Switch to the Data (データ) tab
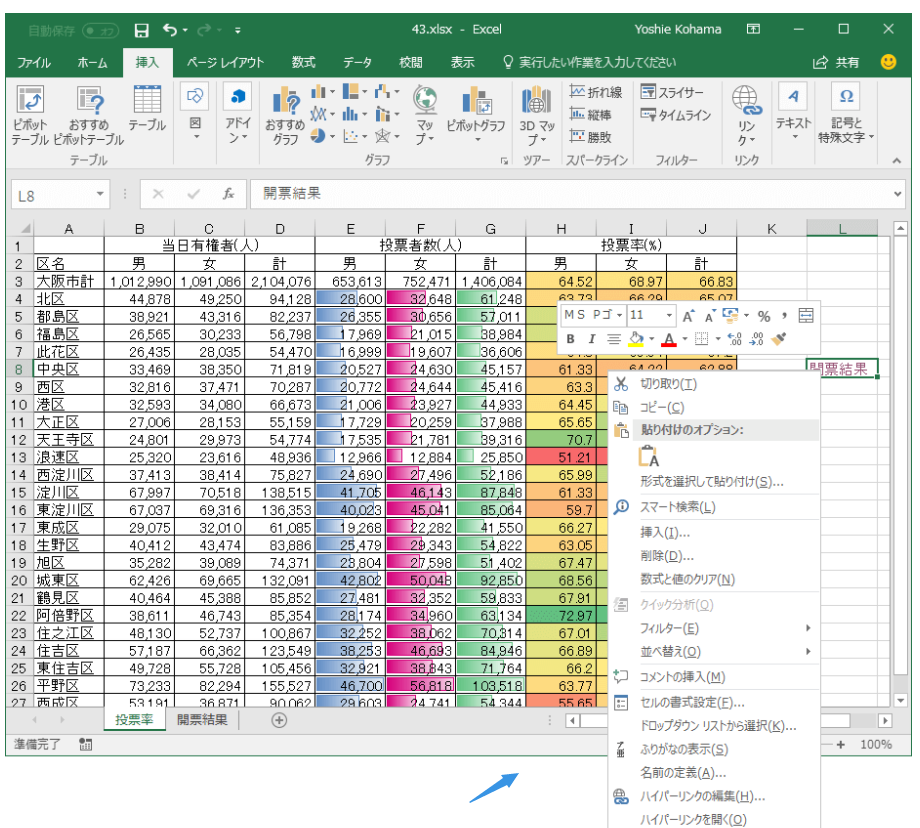This screenshot has width=920, height=828. point(357,63)
